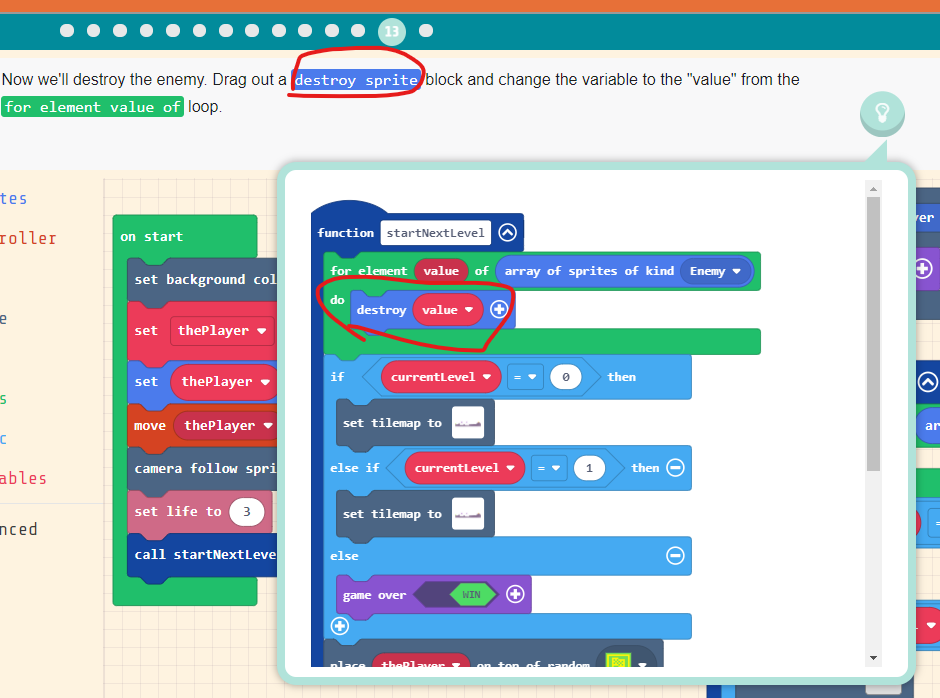Click the minus icon on the else-if clause
Viewport: 940px width, 698px height.
(x=674, y=468)
